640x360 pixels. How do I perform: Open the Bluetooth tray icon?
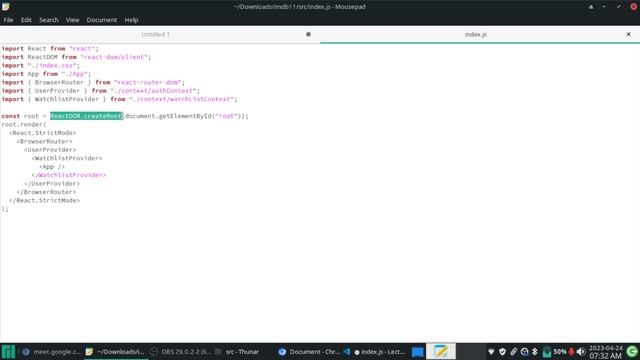click(535, 351)
